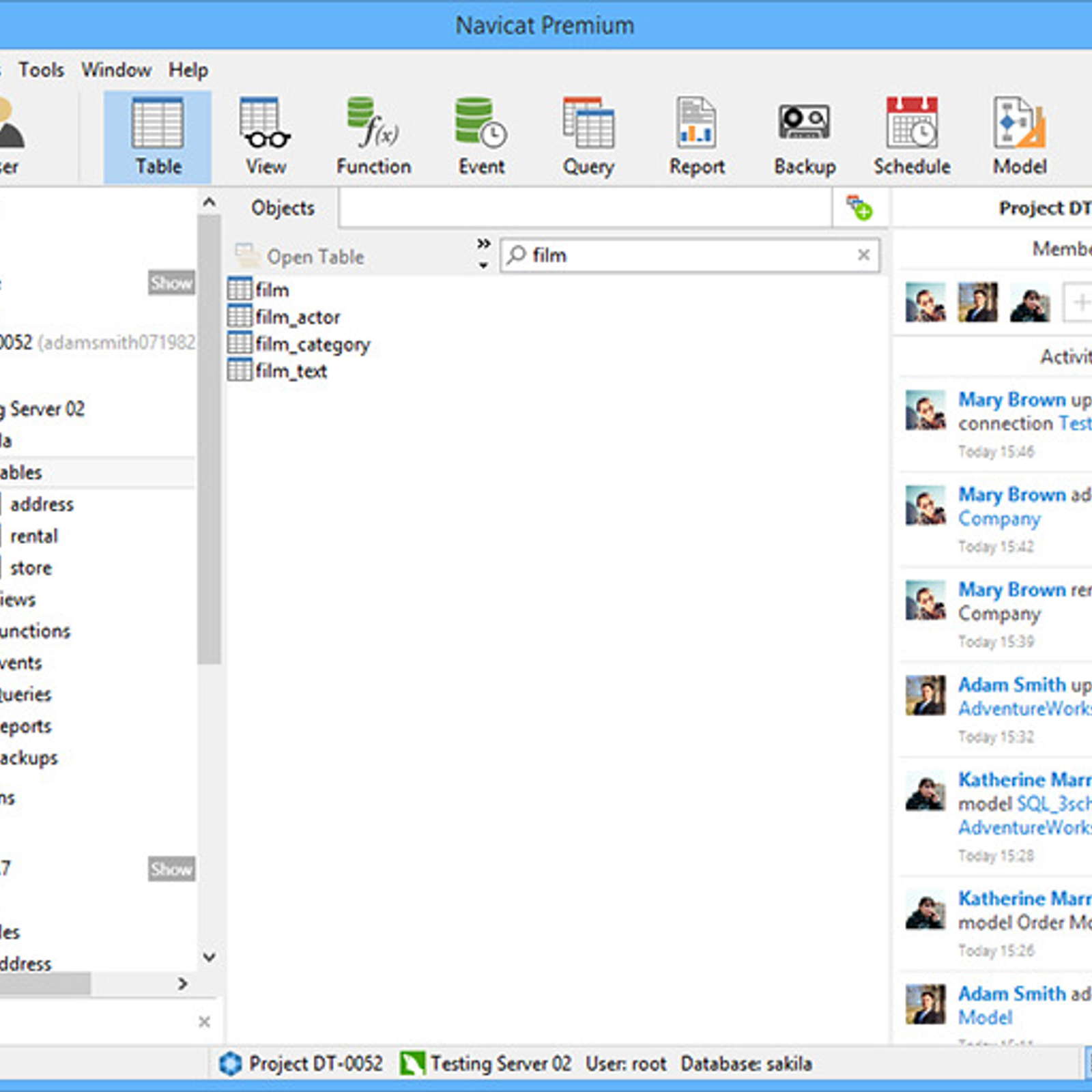Expand the toolbar overflow chevron
This screenshot has height=1092, width=1092.
[x=484, y=244]
